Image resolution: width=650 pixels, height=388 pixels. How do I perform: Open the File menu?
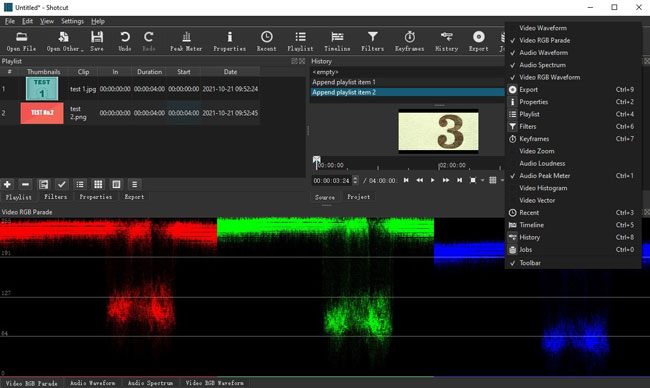[10, 21]
